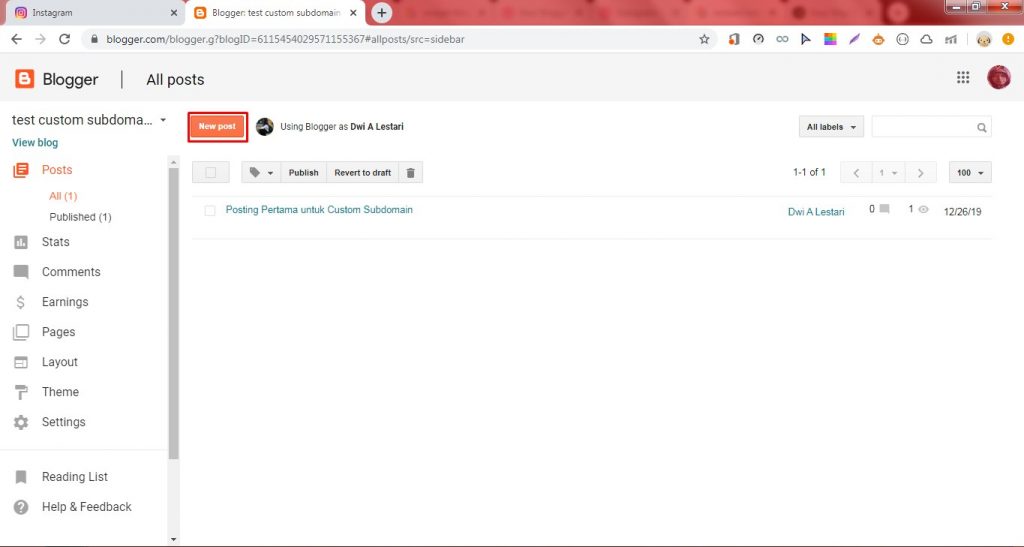Open Help & Feedback
This screenshot has height=547, width=1024.
pyautogui.click(x=86, y=507)
